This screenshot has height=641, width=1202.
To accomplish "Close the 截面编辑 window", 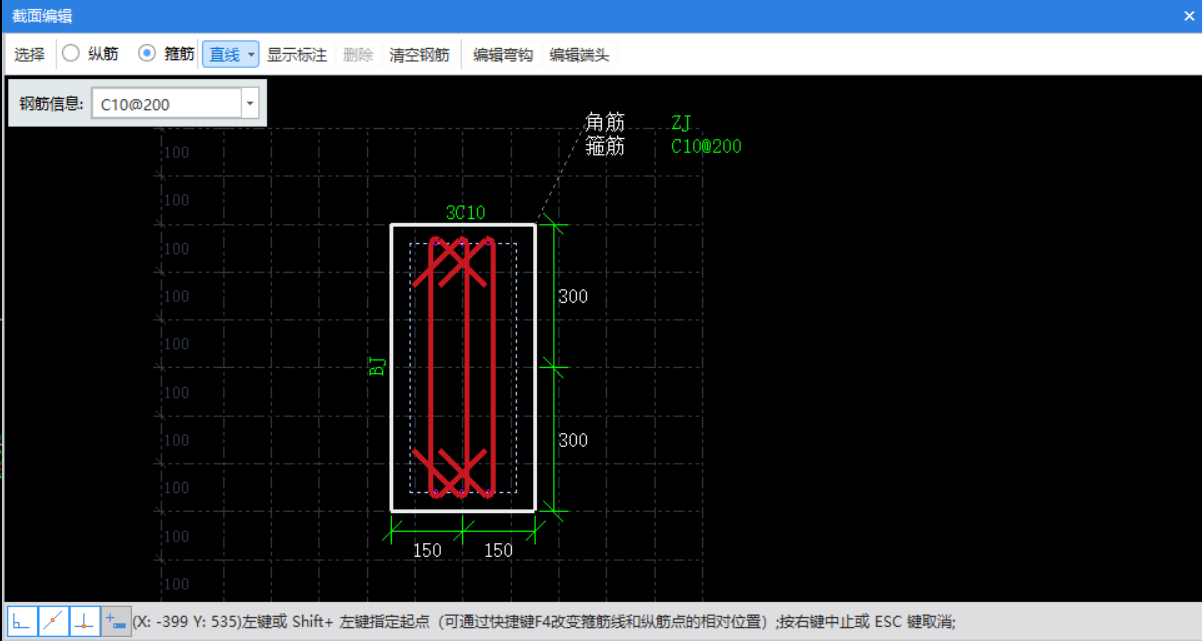I will [x=1189, y=16].
